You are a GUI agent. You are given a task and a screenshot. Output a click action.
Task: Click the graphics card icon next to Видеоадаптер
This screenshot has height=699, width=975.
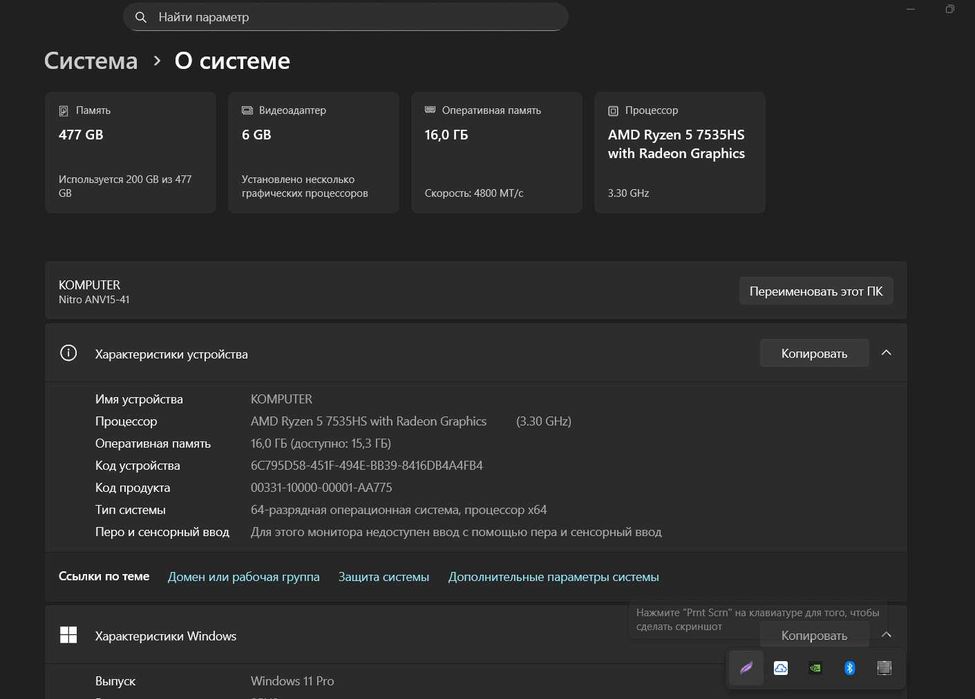[x=247, y=110]
